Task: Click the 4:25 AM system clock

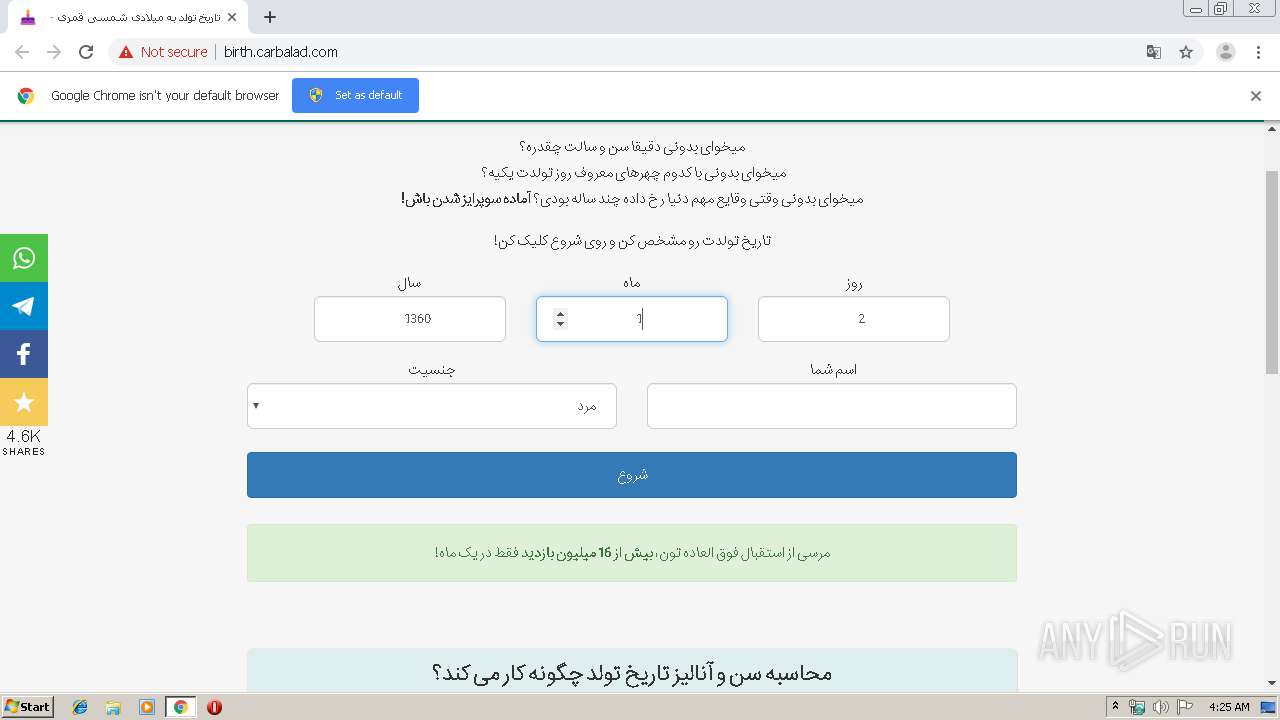Action: [1229, 707]
